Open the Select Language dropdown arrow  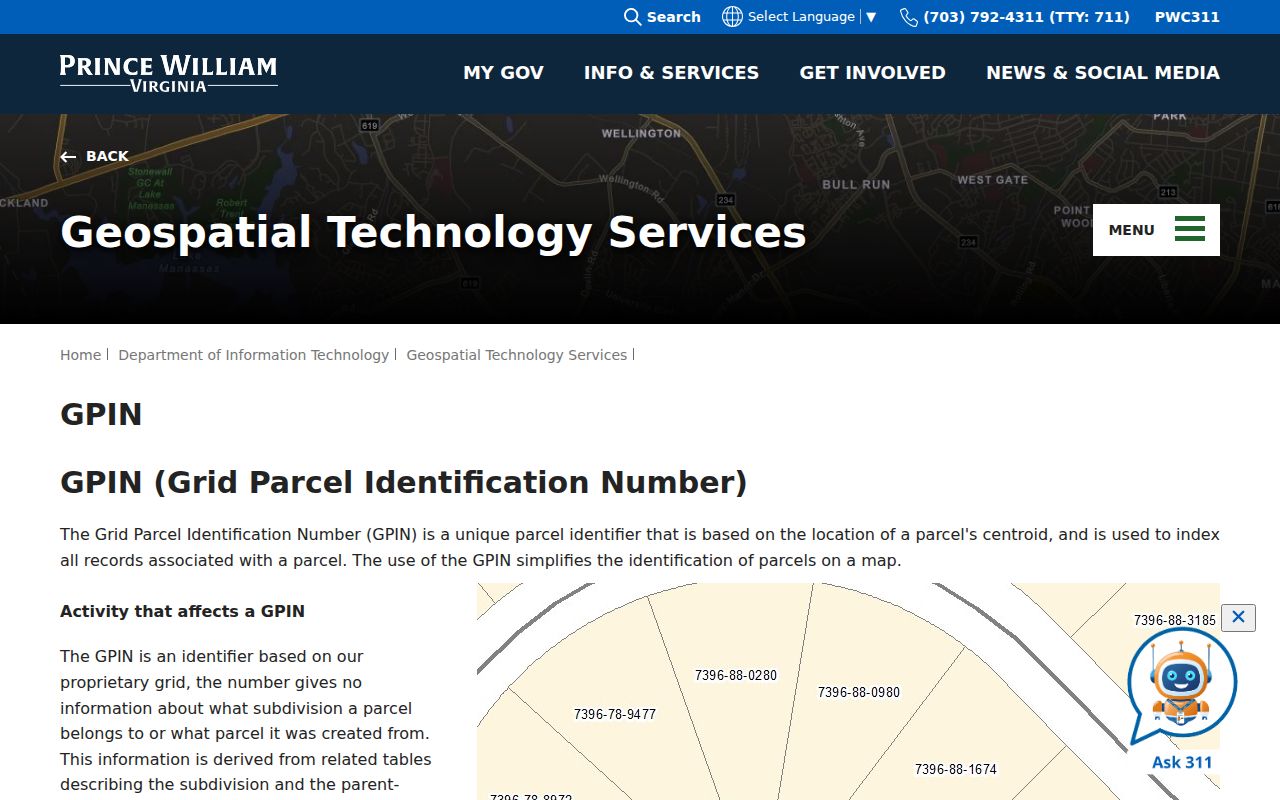871,17
